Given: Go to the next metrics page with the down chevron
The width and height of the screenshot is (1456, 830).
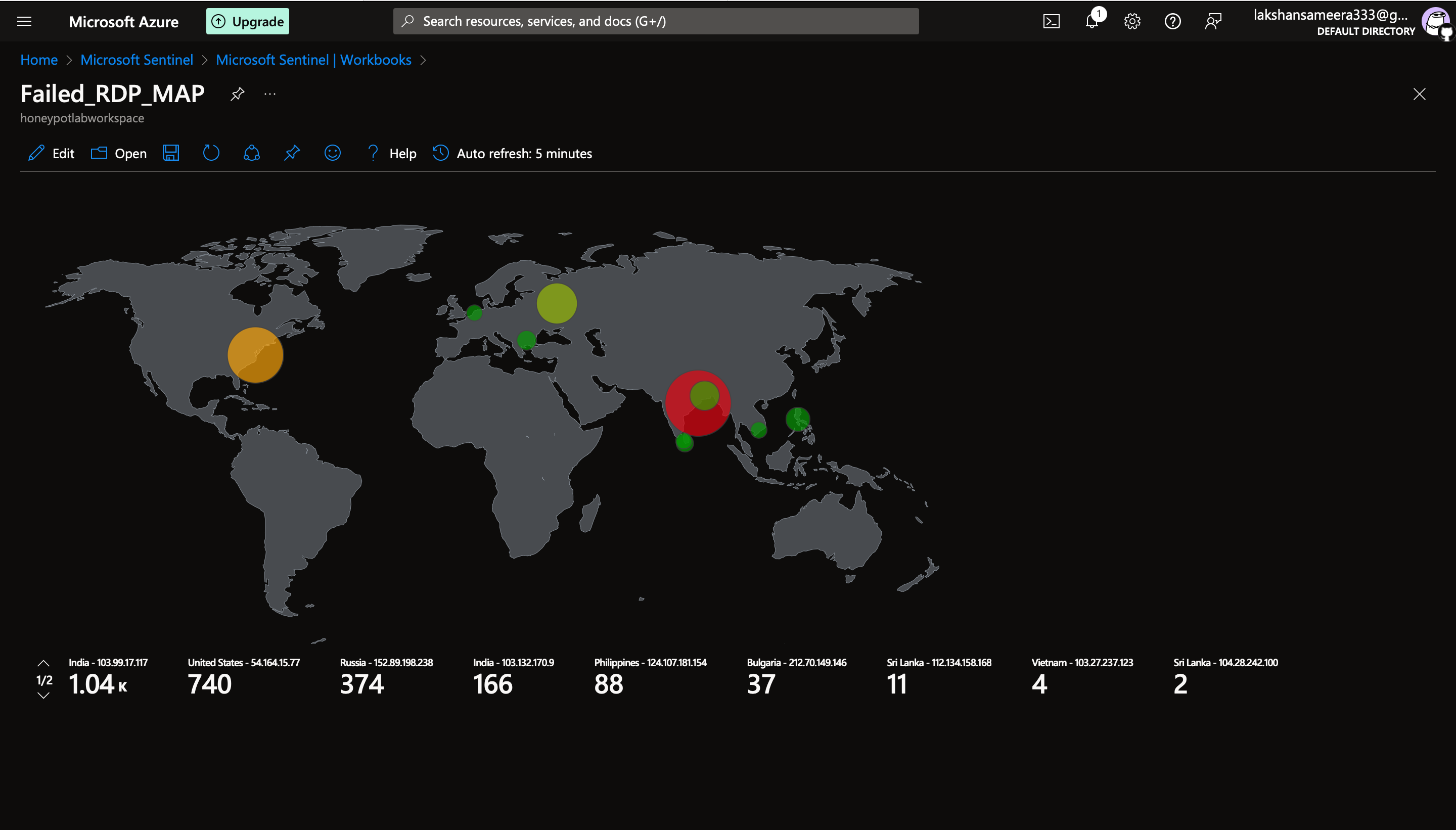Looking at the screenshot, I should [43, 696].
